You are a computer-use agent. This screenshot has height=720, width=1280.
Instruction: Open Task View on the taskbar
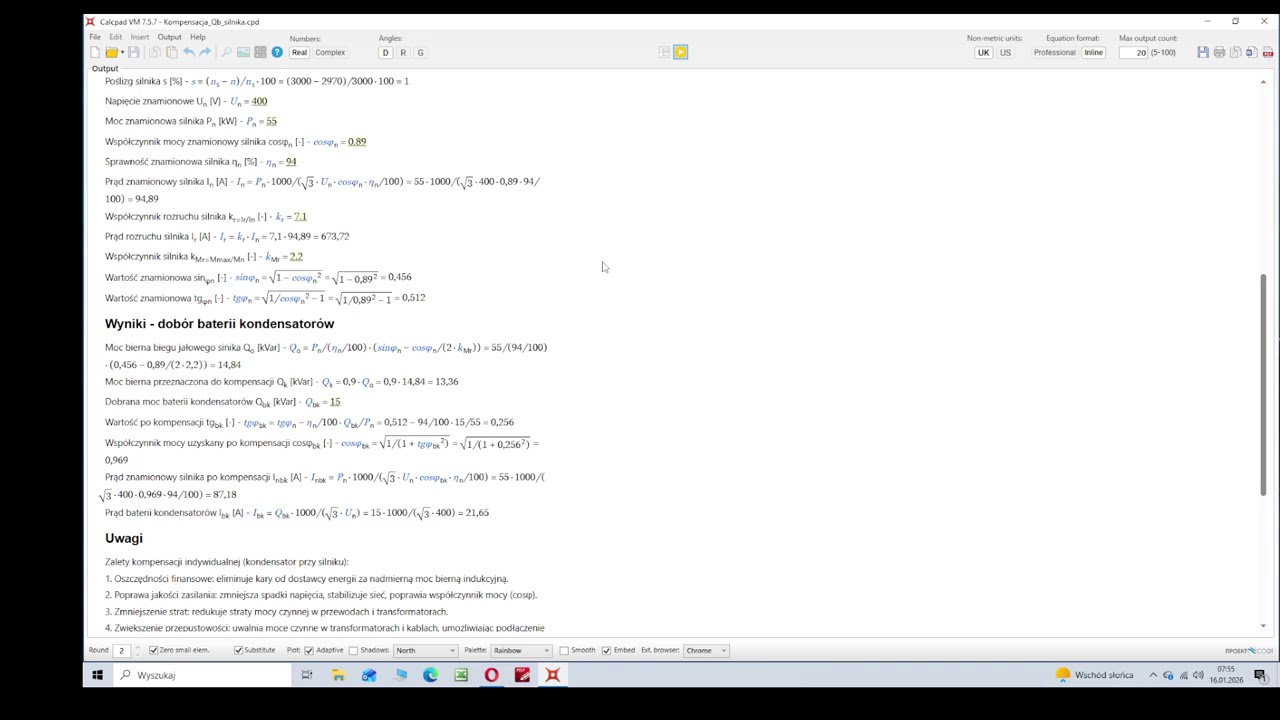click(x=307, y=675)
